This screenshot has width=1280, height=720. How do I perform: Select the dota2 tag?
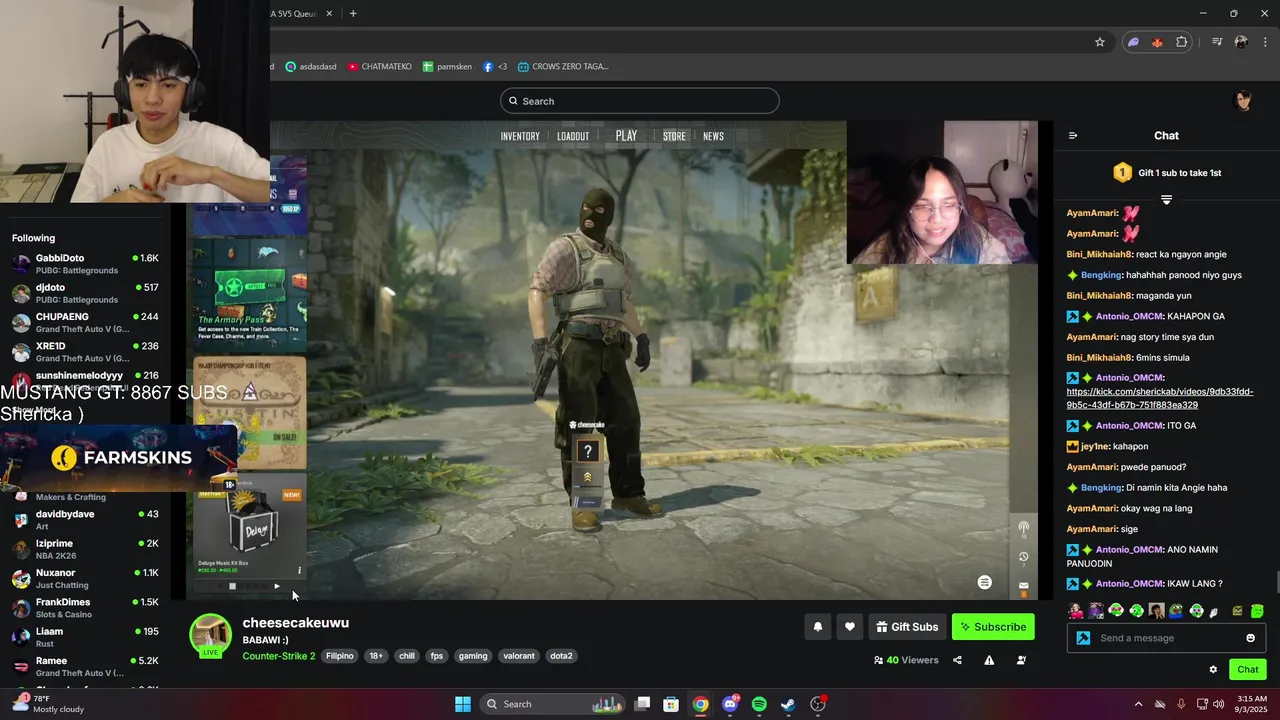pyautogui.click(x=561, y=656)
